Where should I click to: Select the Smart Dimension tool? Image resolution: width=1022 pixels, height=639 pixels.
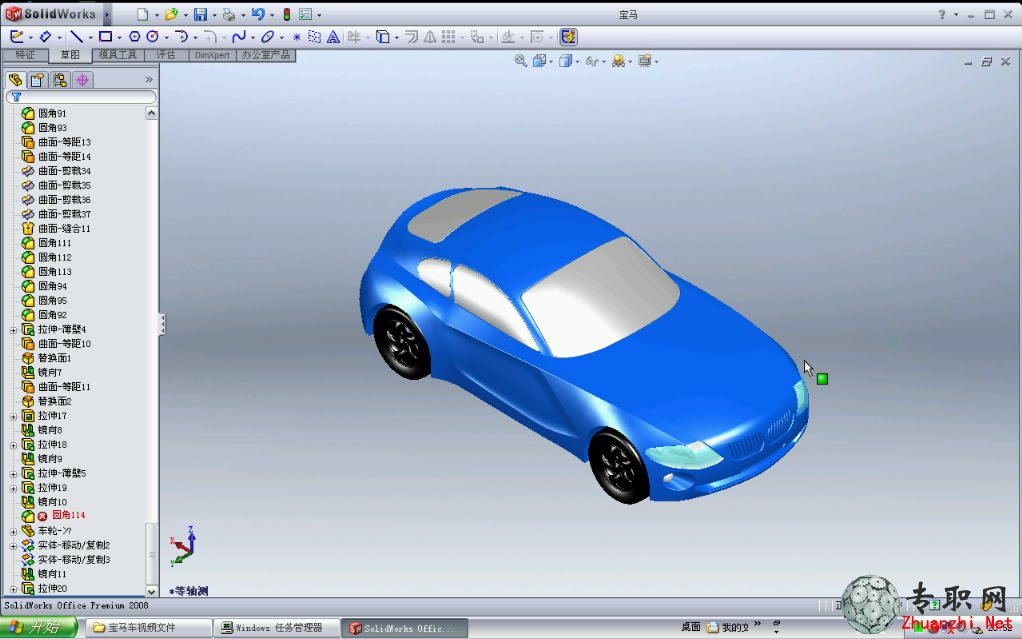click(45, 37)
